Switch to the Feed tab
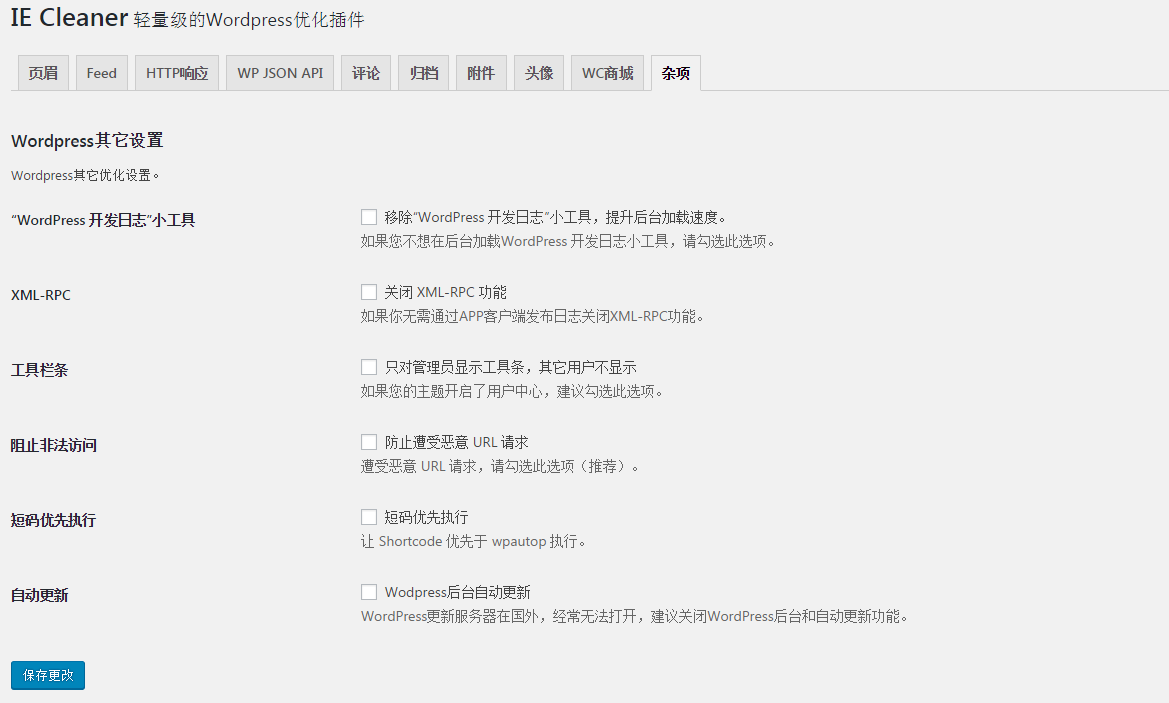Image resolution: width=1169 pixels, height=703 pixels. click(x=101, y=73)
